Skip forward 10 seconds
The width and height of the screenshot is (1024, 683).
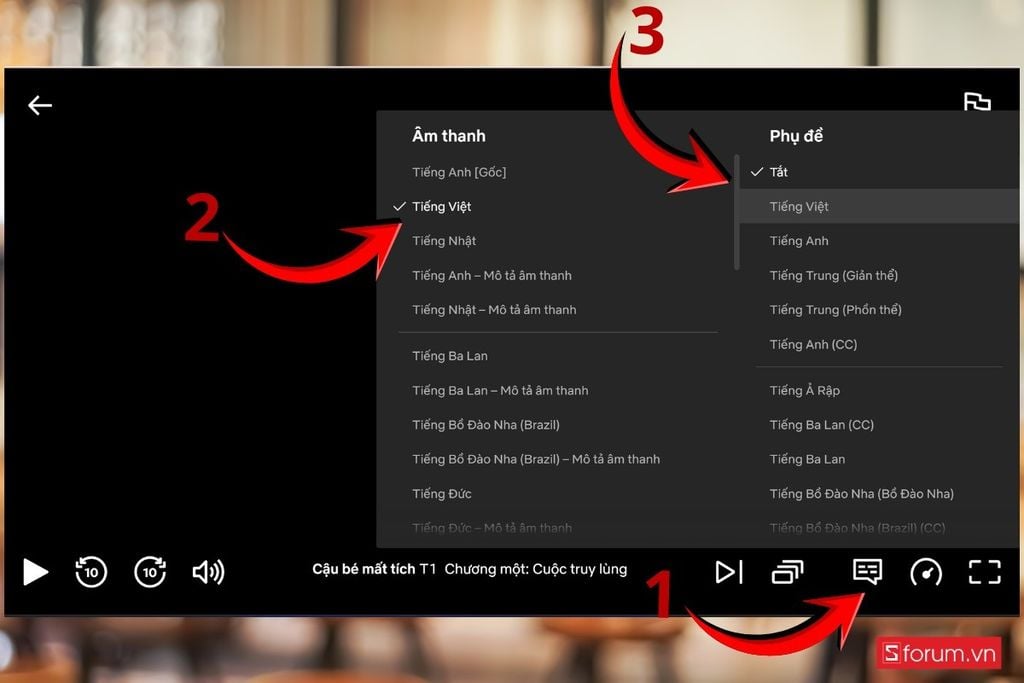(149, 571)
